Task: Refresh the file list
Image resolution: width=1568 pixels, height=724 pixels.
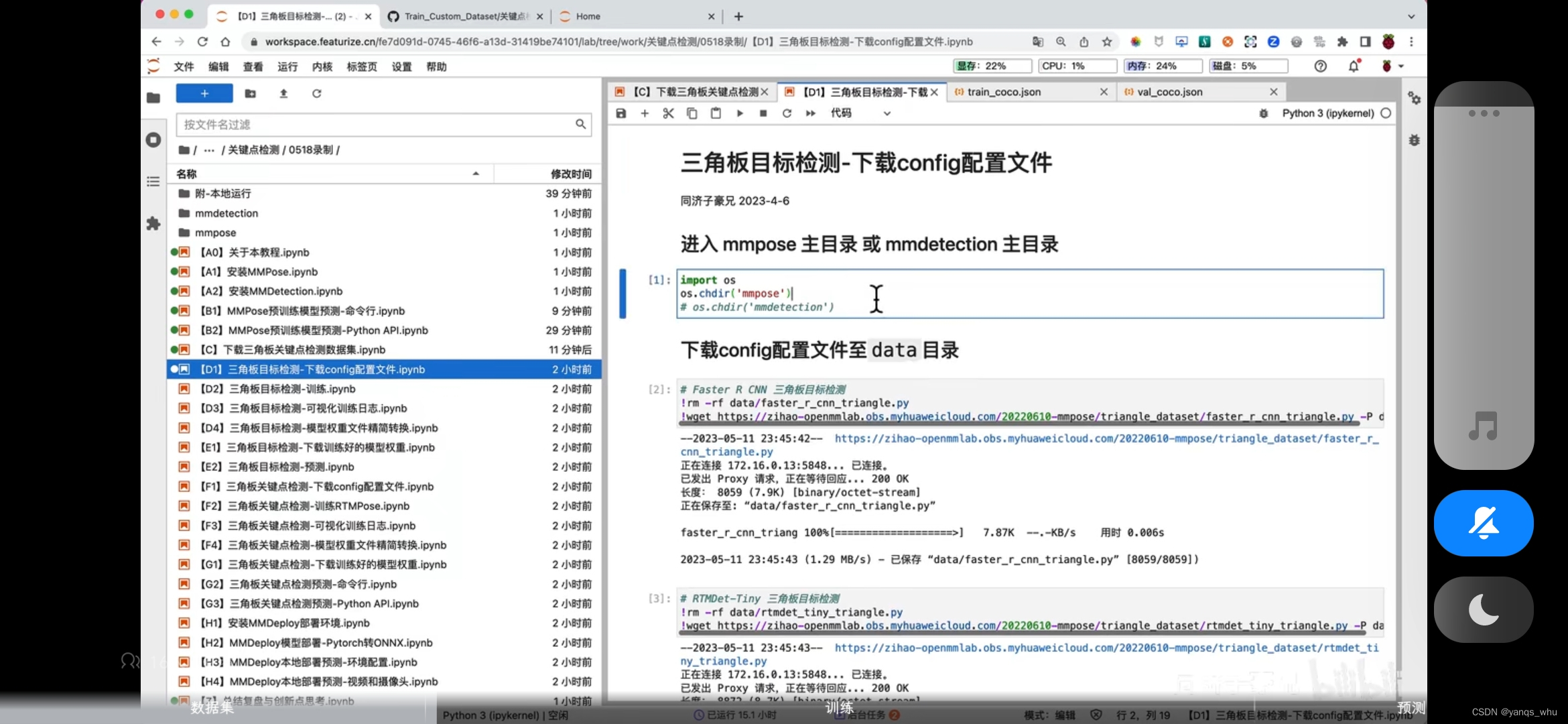Action: (x=316, y=93)
